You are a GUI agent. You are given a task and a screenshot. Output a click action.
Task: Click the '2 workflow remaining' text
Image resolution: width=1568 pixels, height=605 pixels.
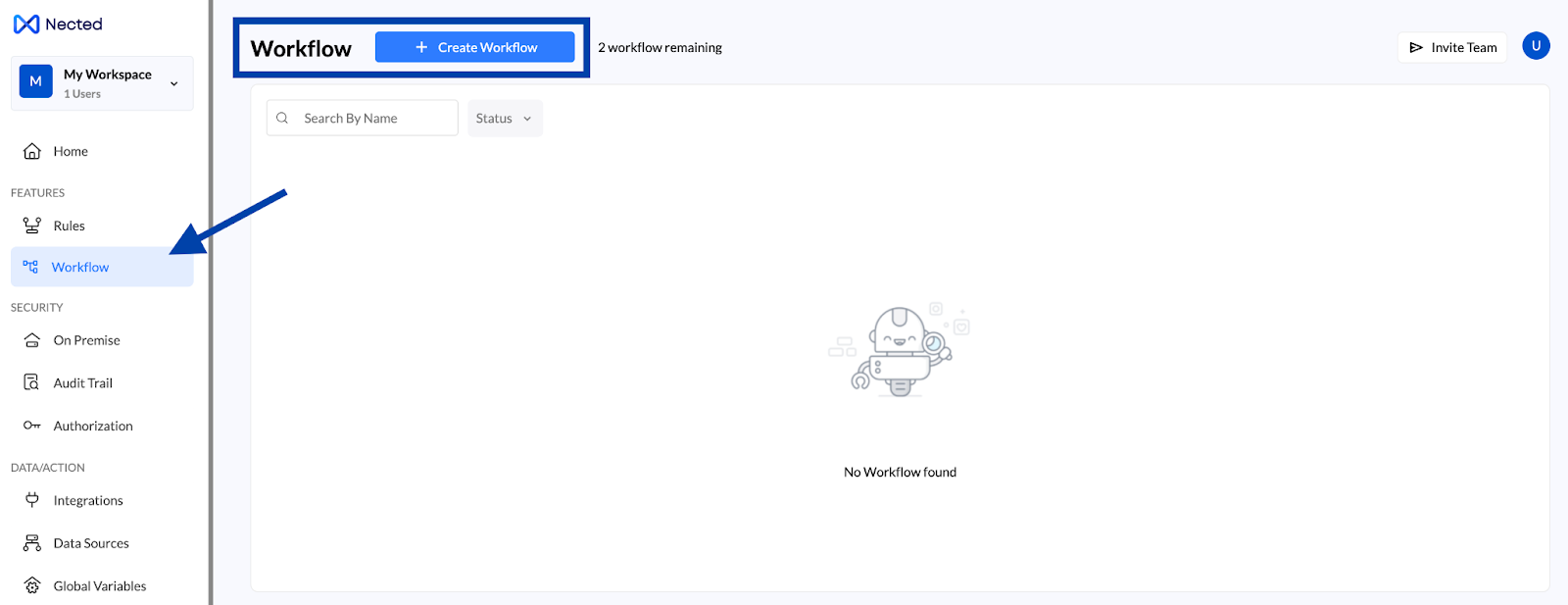coord(660,47)
